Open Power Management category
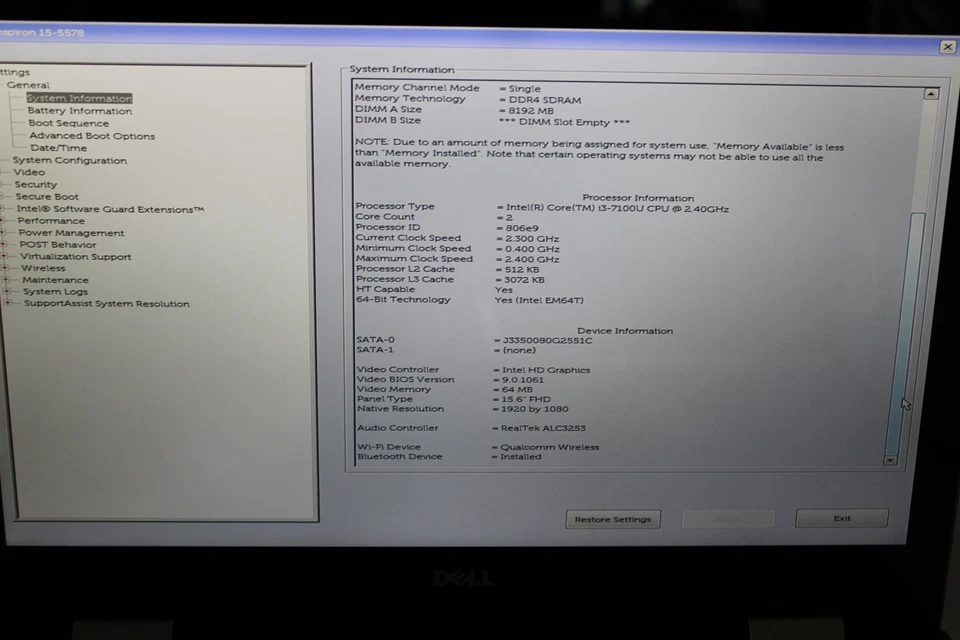Image resolution: width=960 pixels, height=640 pixels. coord(71,233)
